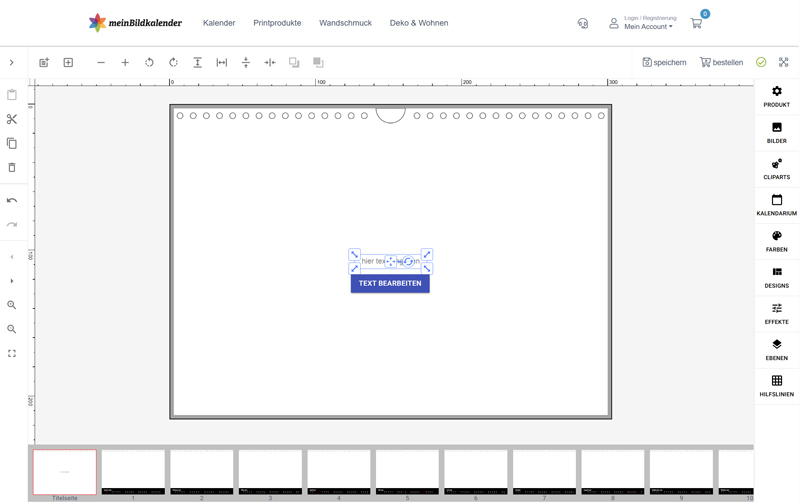Expand the Mein Account dropdown
Screen dimensions: 800x502
click(648, 27)
